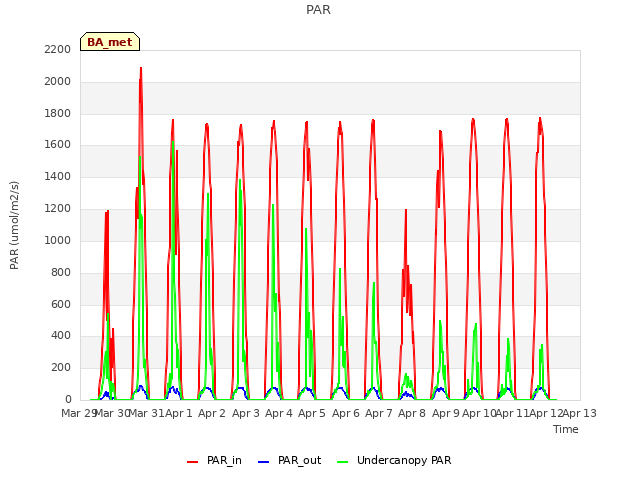Click the Apr 7 x-axis tick label
The height and width of the screenshot is (480, 640).
(379, 413)
